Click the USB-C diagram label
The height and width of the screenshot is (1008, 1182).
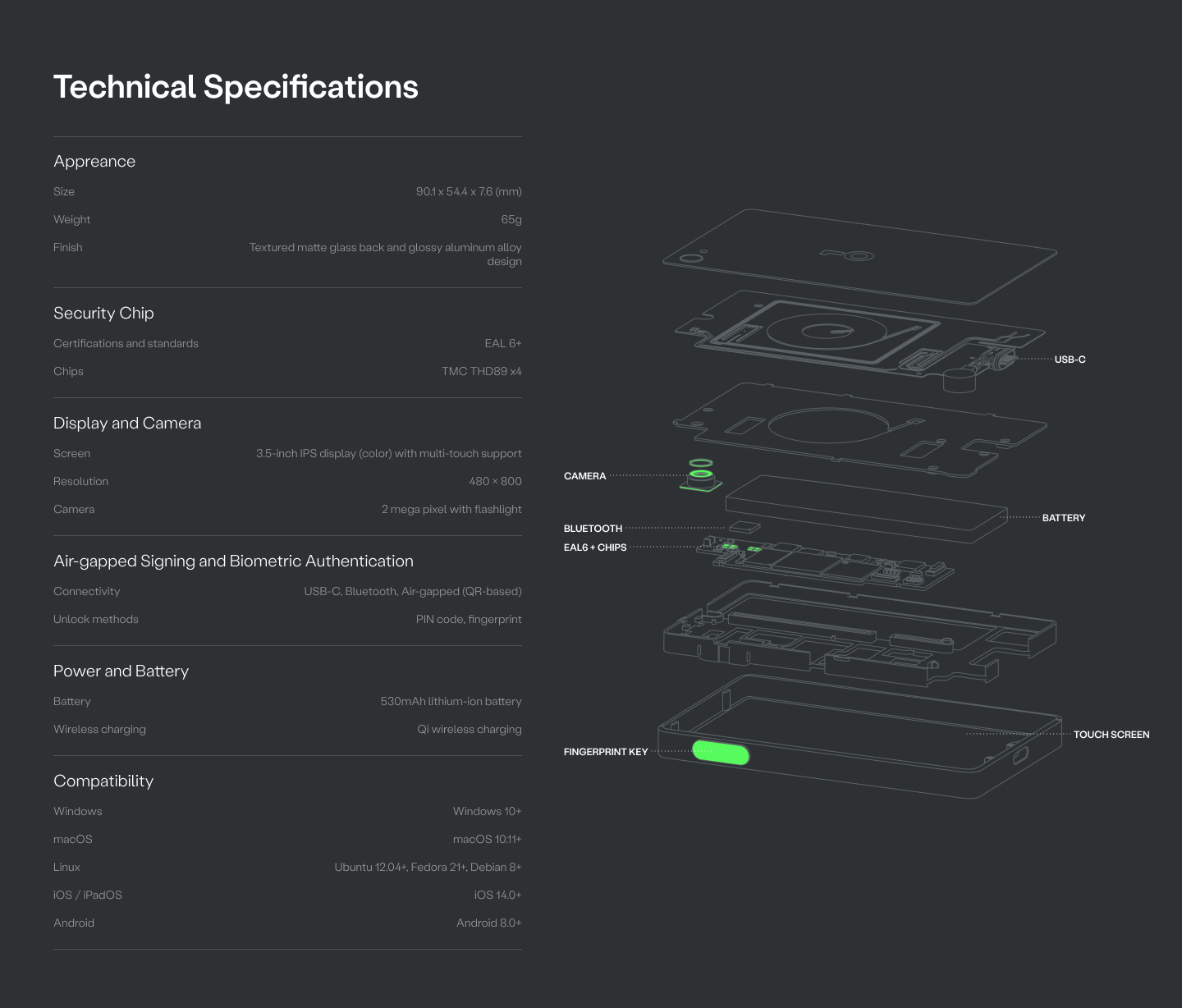click(x=1070, y=360)
